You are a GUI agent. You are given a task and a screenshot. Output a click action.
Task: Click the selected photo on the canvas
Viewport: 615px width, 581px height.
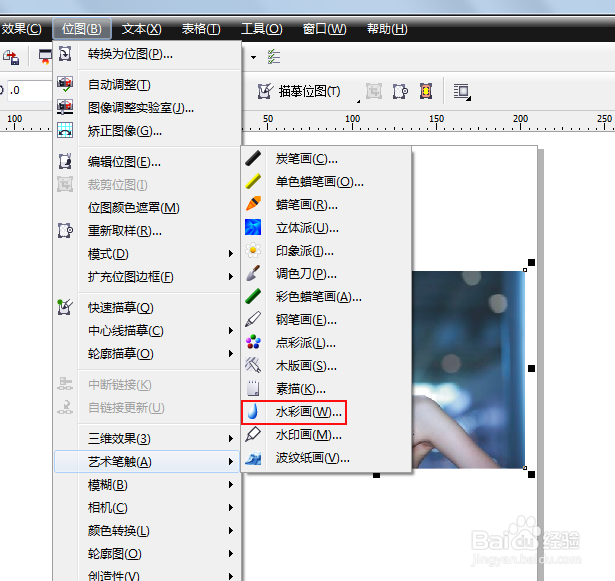click(x=468, y=369)
